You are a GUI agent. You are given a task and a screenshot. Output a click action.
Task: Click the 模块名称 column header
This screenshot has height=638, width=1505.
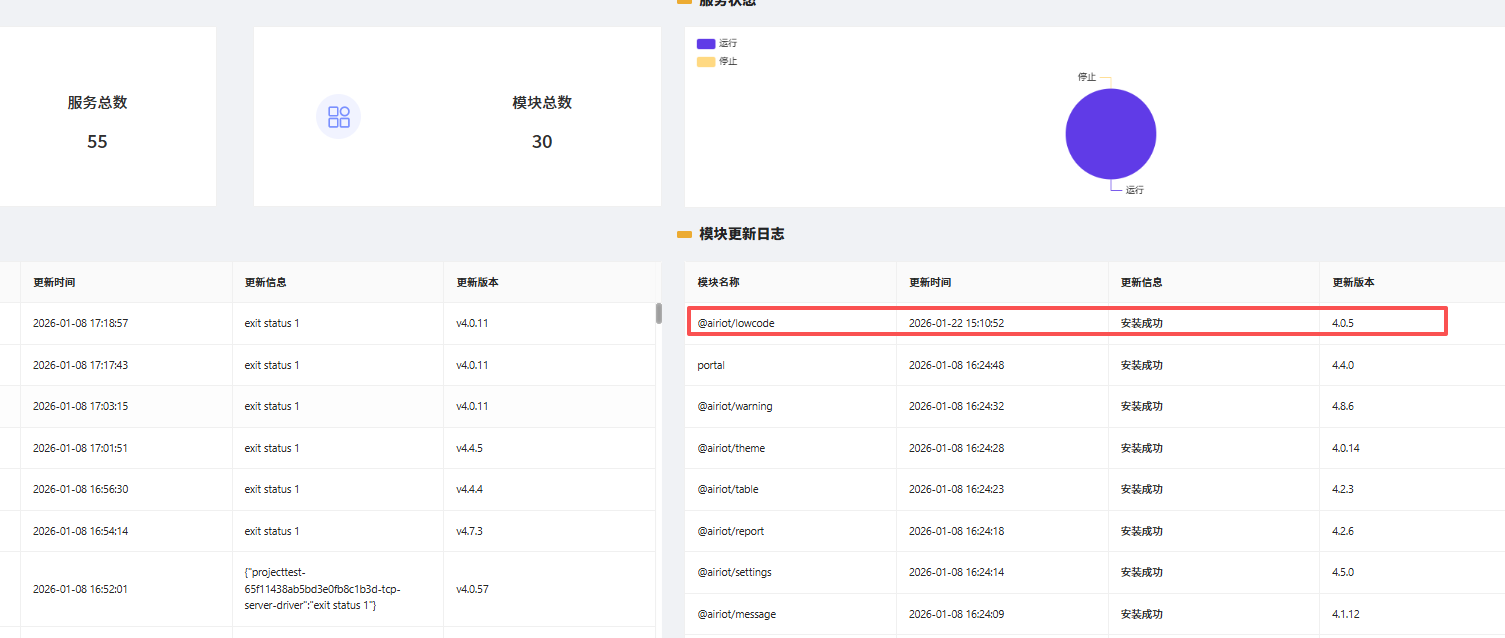coord(718,282)
